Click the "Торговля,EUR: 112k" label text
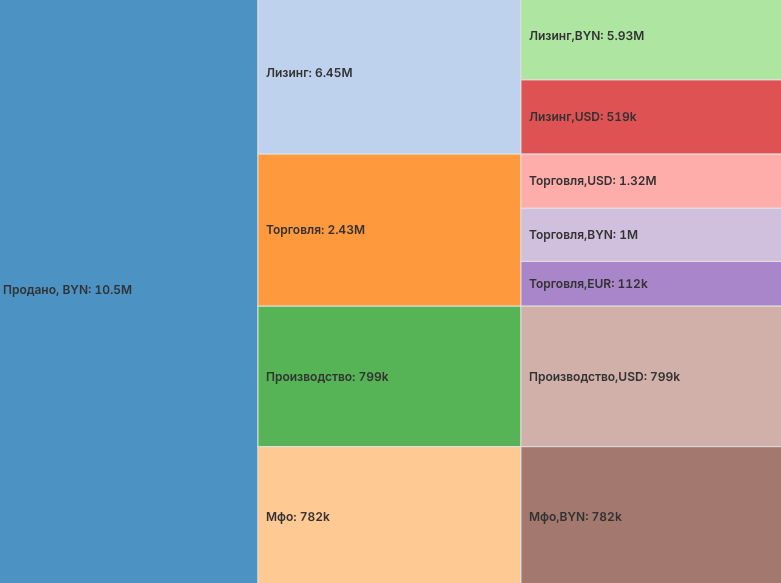Screen dimensions: 781x583 point(588,284)
